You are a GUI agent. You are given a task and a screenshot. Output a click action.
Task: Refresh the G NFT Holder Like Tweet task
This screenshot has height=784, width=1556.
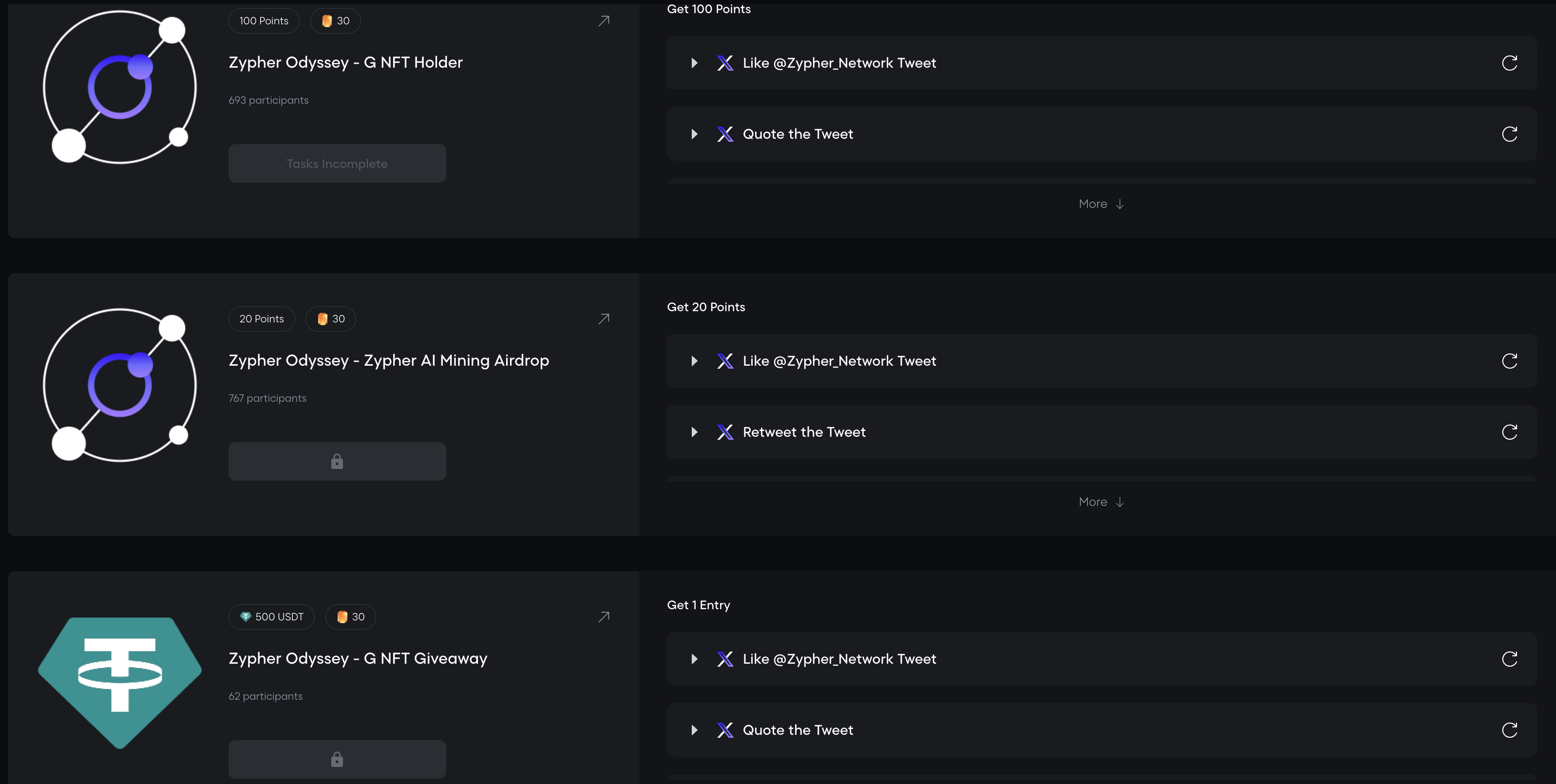pos(1509,63)
